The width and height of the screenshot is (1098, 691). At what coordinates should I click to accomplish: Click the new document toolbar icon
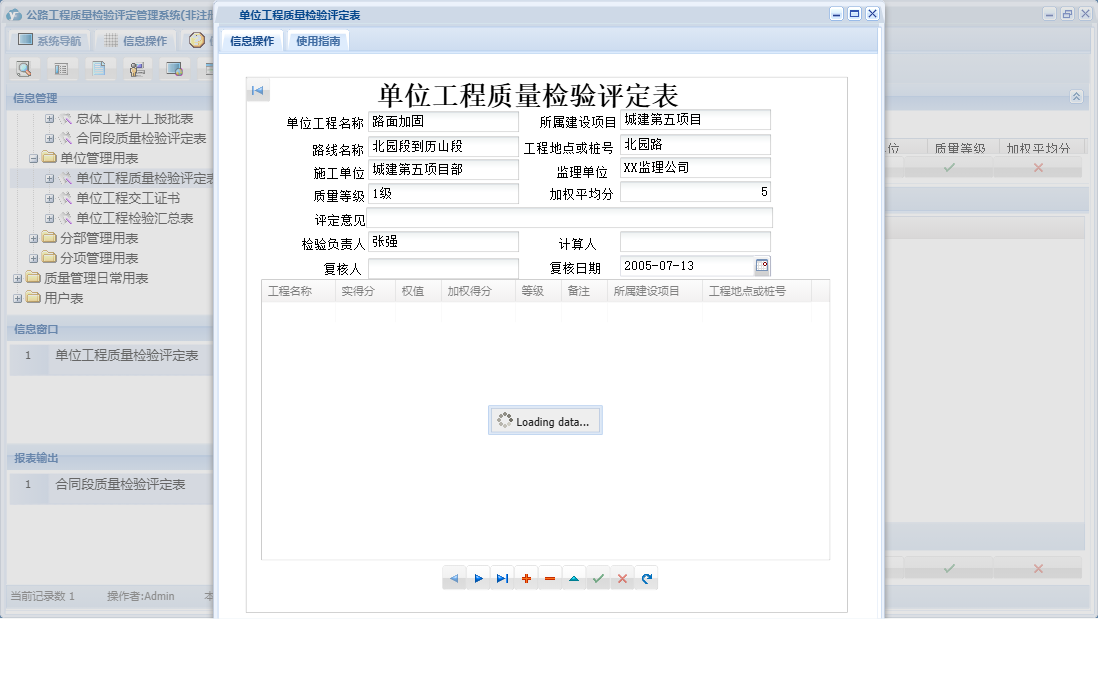(99, 68)
